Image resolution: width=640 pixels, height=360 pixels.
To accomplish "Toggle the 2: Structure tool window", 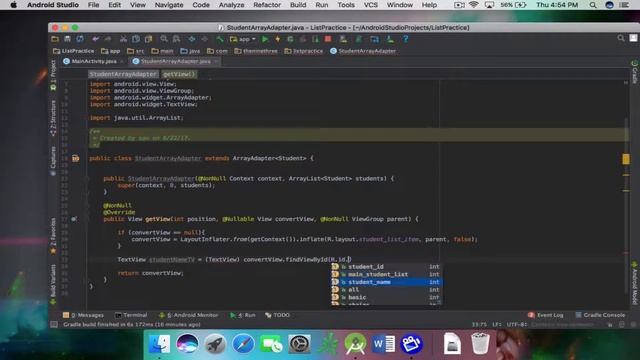I will tap(53, 118).
